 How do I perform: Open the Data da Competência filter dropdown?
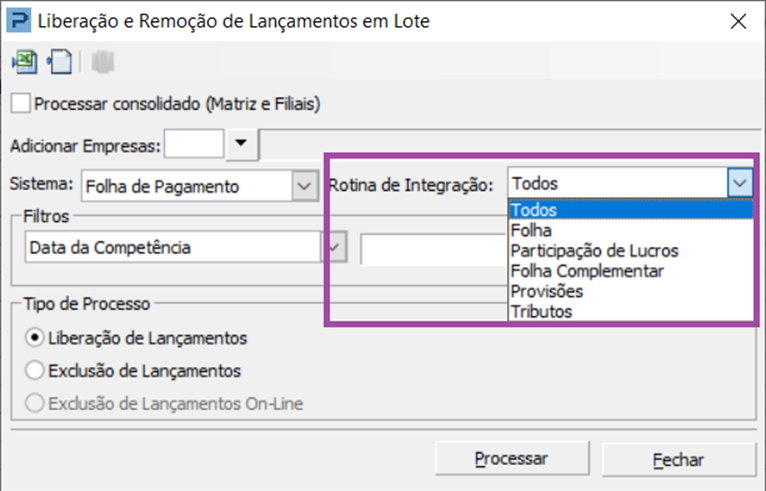(x=334, y=247)
